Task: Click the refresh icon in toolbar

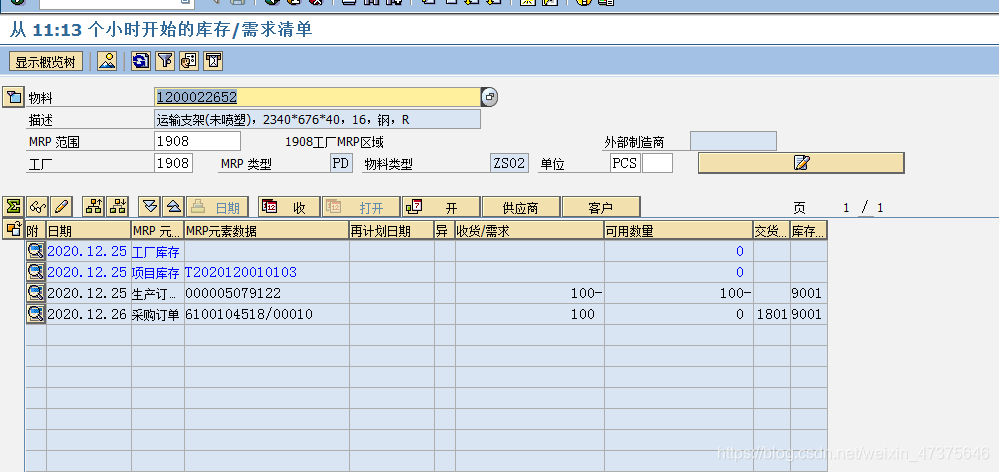Action: tap(141, 61)
